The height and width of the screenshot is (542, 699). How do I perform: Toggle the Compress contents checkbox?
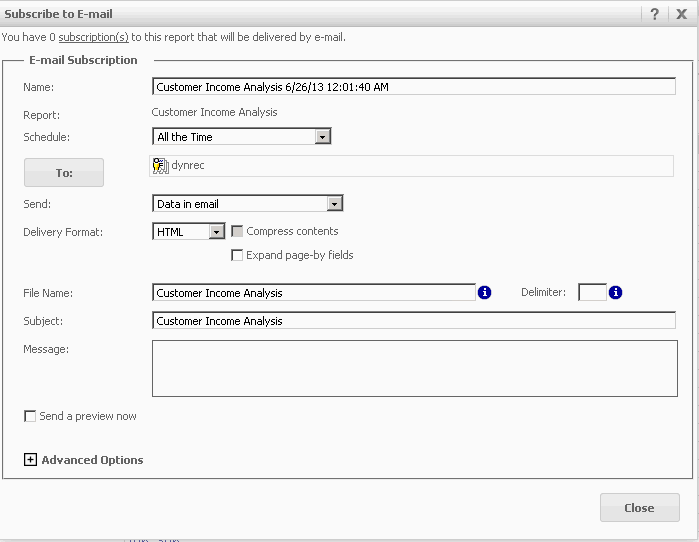point(237,231)
